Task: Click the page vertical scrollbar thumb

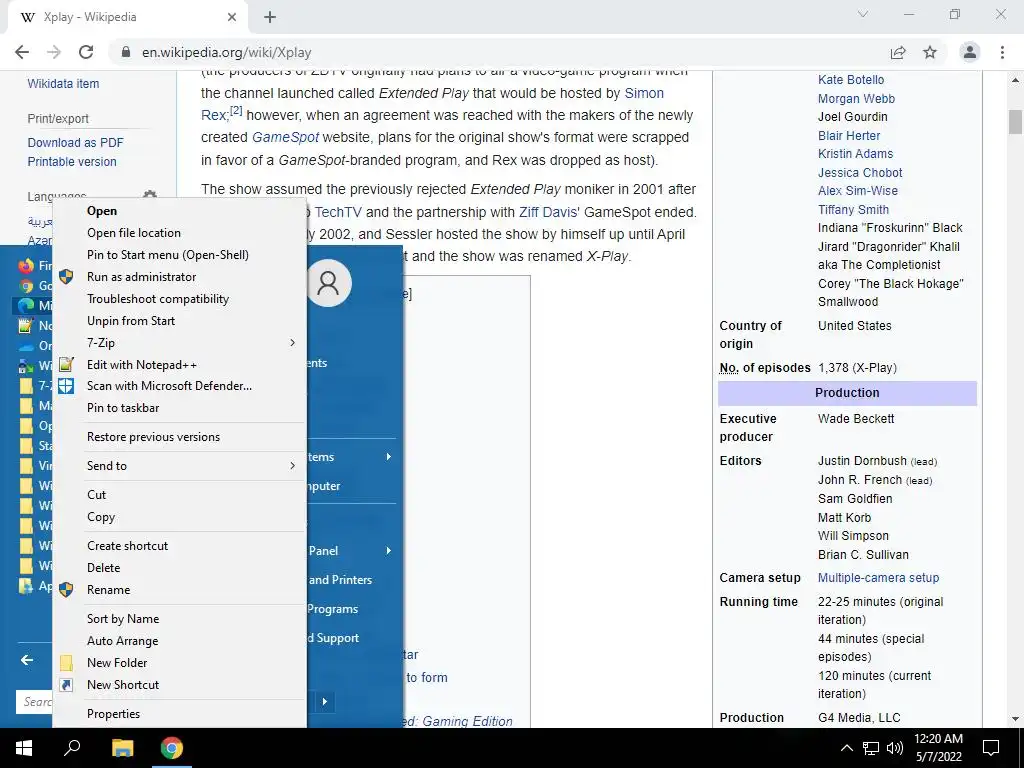Action: [1015, 122]
